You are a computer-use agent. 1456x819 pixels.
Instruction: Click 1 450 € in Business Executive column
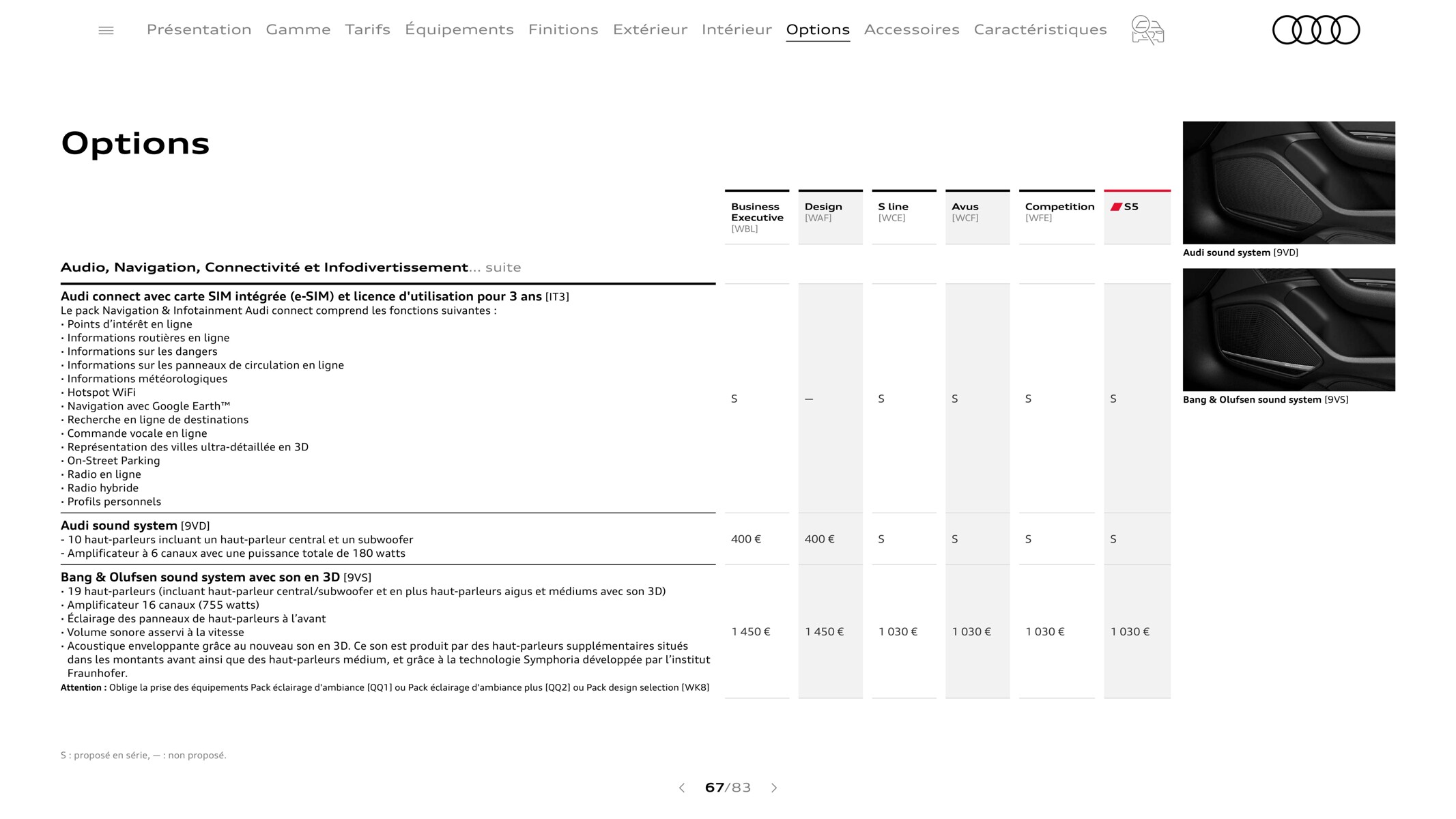click(751, 632)
